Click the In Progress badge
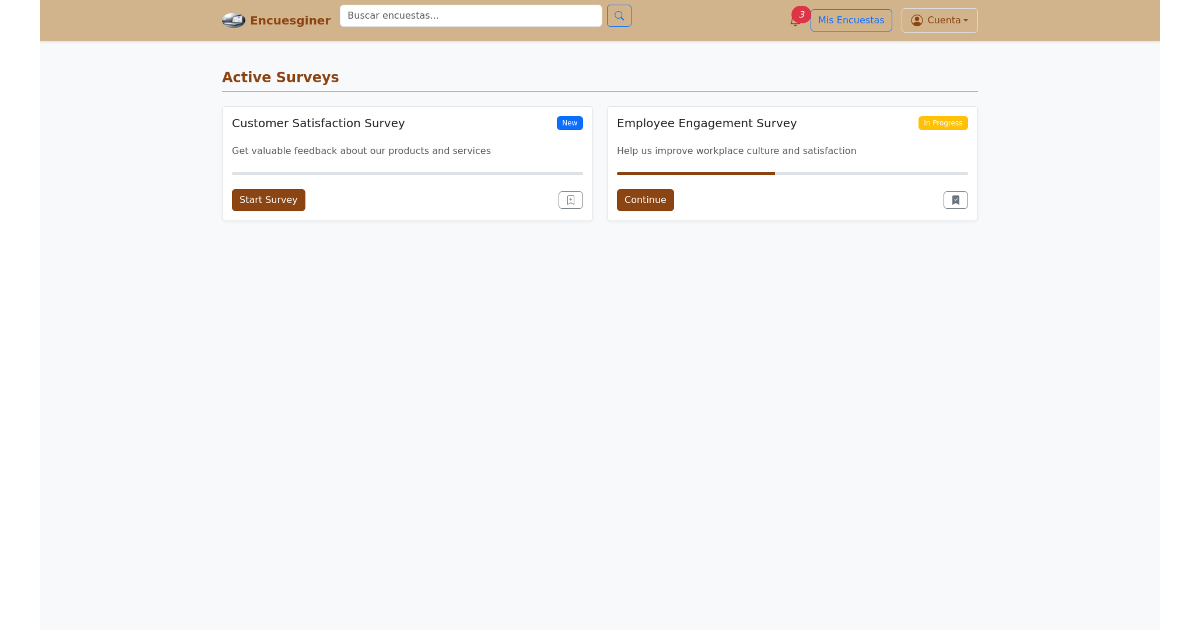Image resolution: width=1200 pixels, height=630 pixels. tap(943, 122)
